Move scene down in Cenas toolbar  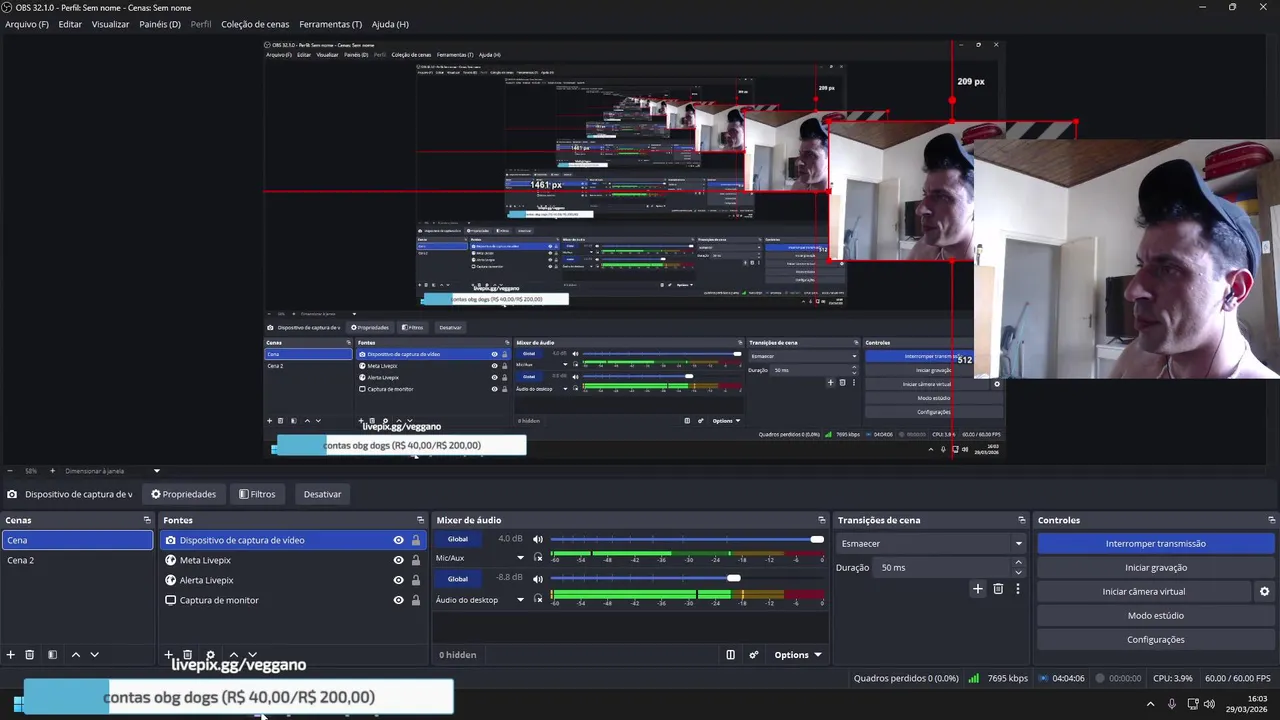(95, 655)
